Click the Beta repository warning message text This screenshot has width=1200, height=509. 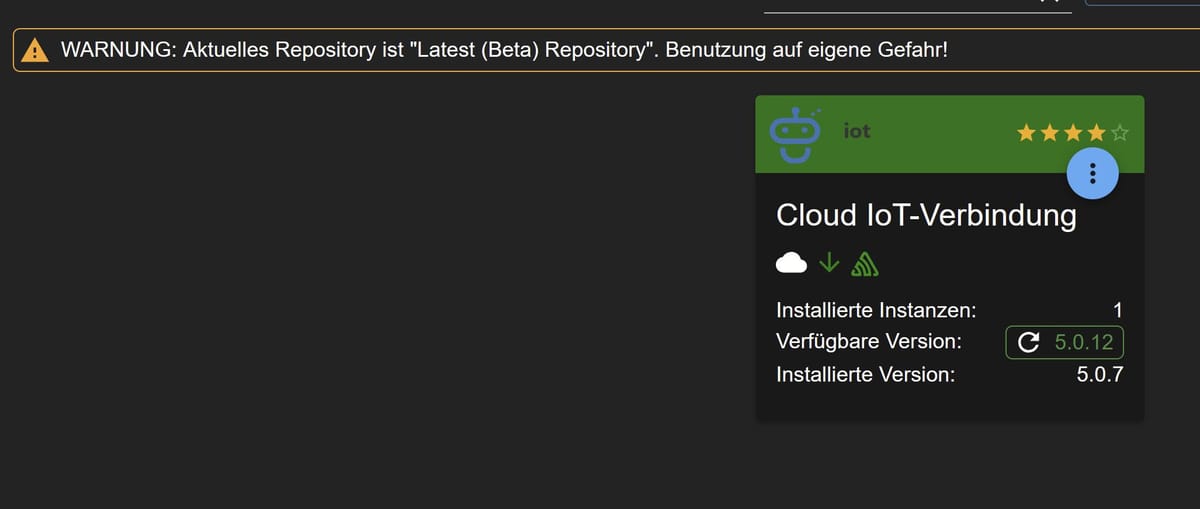(x=504, y=50)
